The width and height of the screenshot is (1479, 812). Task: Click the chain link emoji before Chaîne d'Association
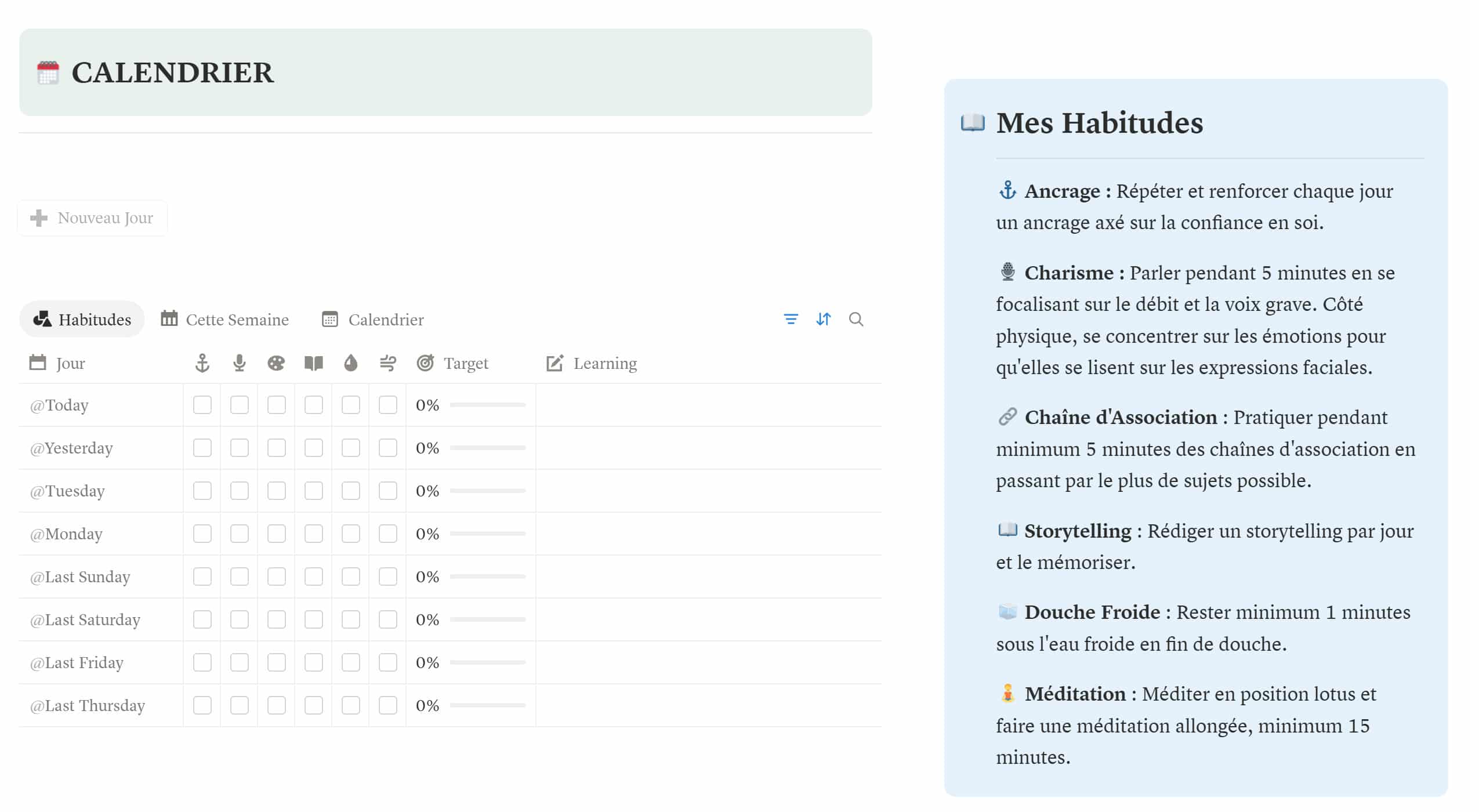click(1007, 416)
